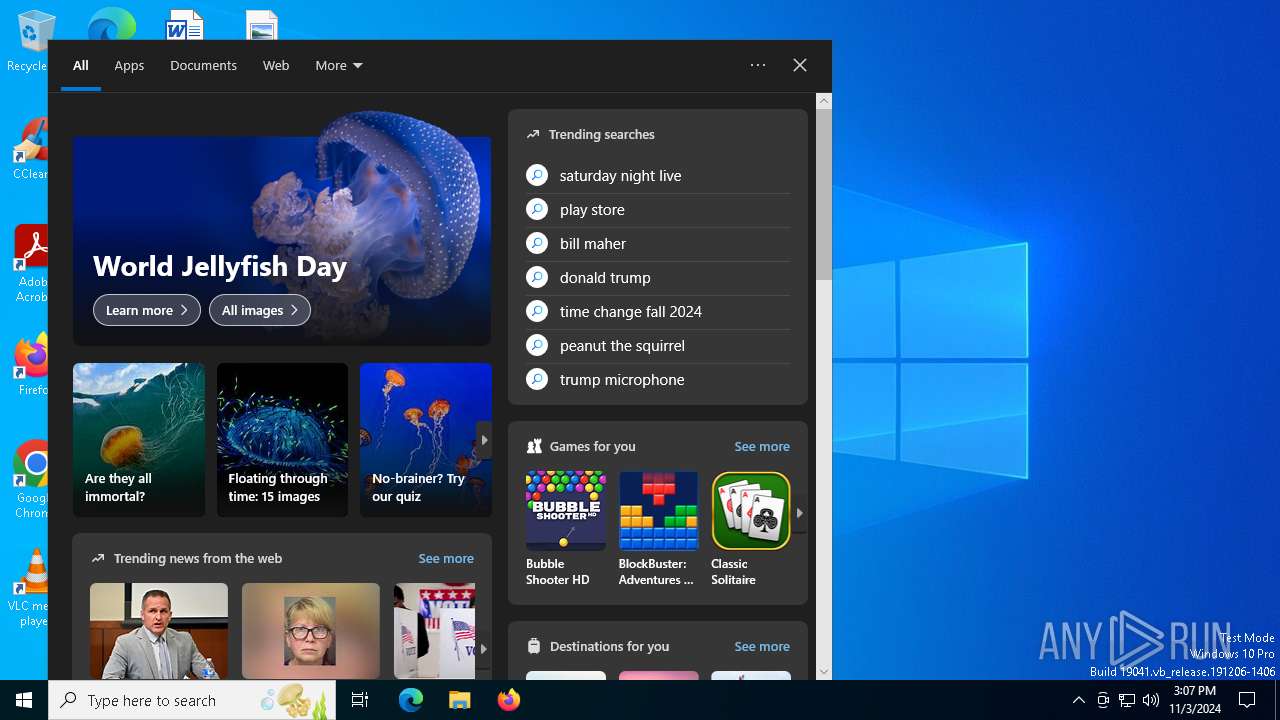This screenshot has width=1280, height=720.
Task: Open the Windows Start menu
Action: (x=24, y=700)
